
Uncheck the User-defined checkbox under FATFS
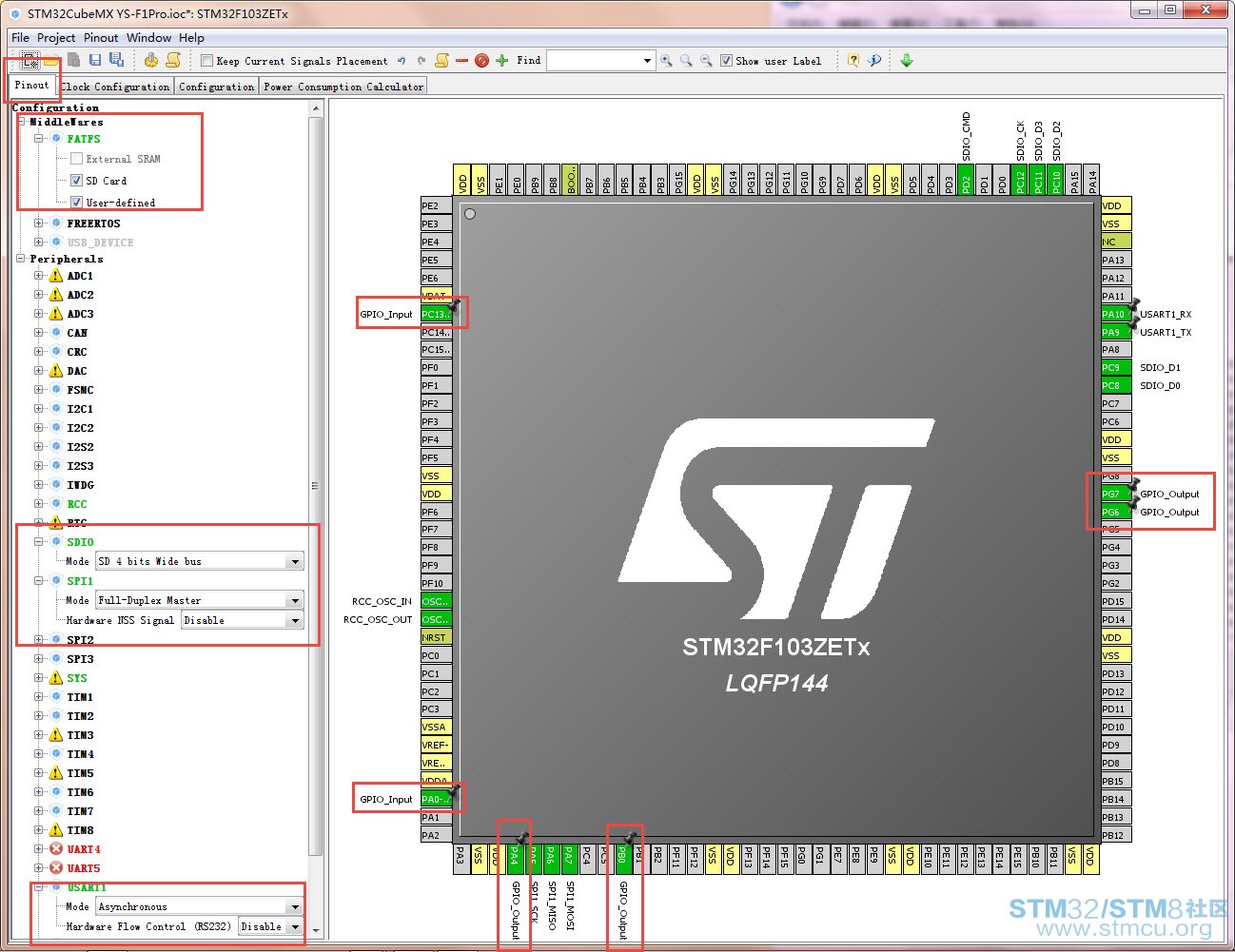point(76,203)
